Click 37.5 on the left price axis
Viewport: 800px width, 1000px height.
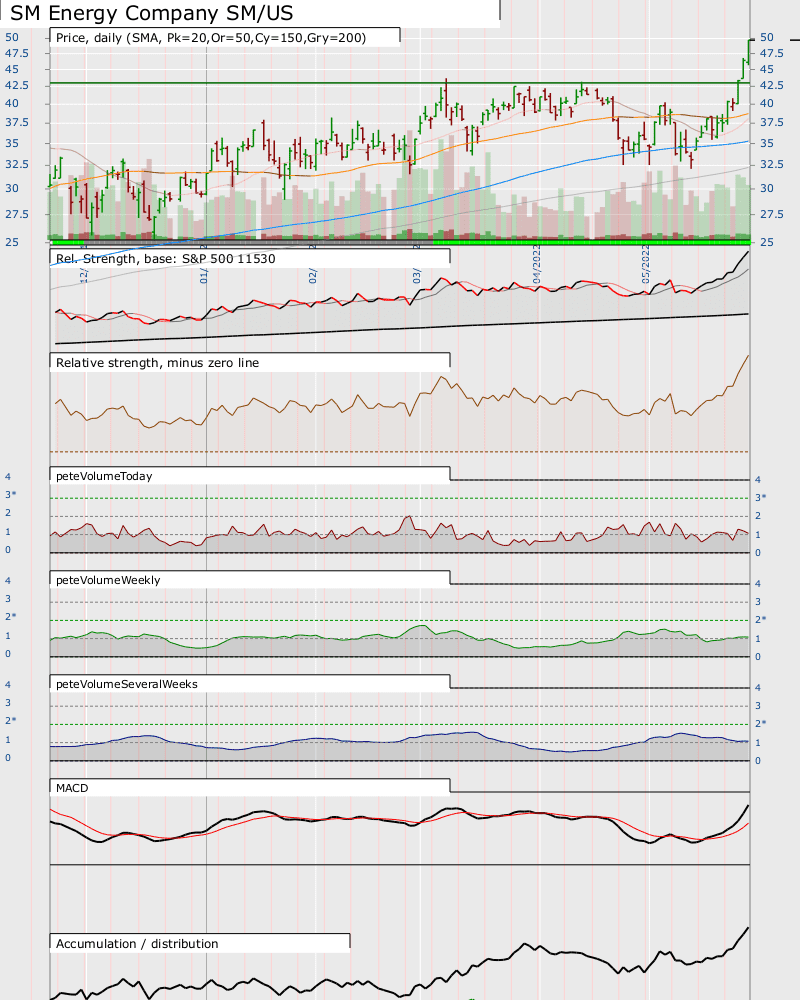point(17,122)
